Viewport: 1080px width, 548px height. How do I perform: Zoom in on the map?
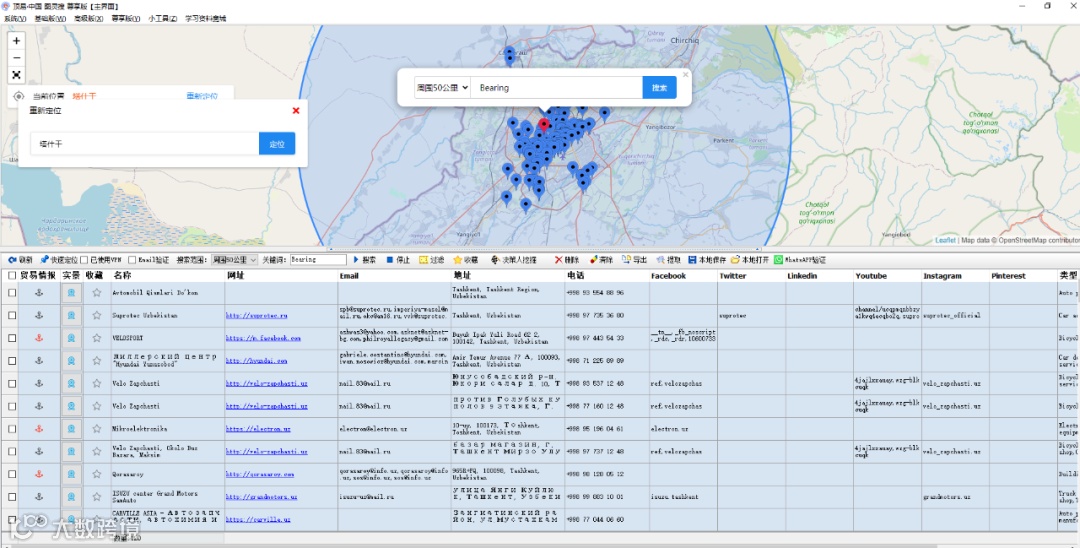pos(17,41)
